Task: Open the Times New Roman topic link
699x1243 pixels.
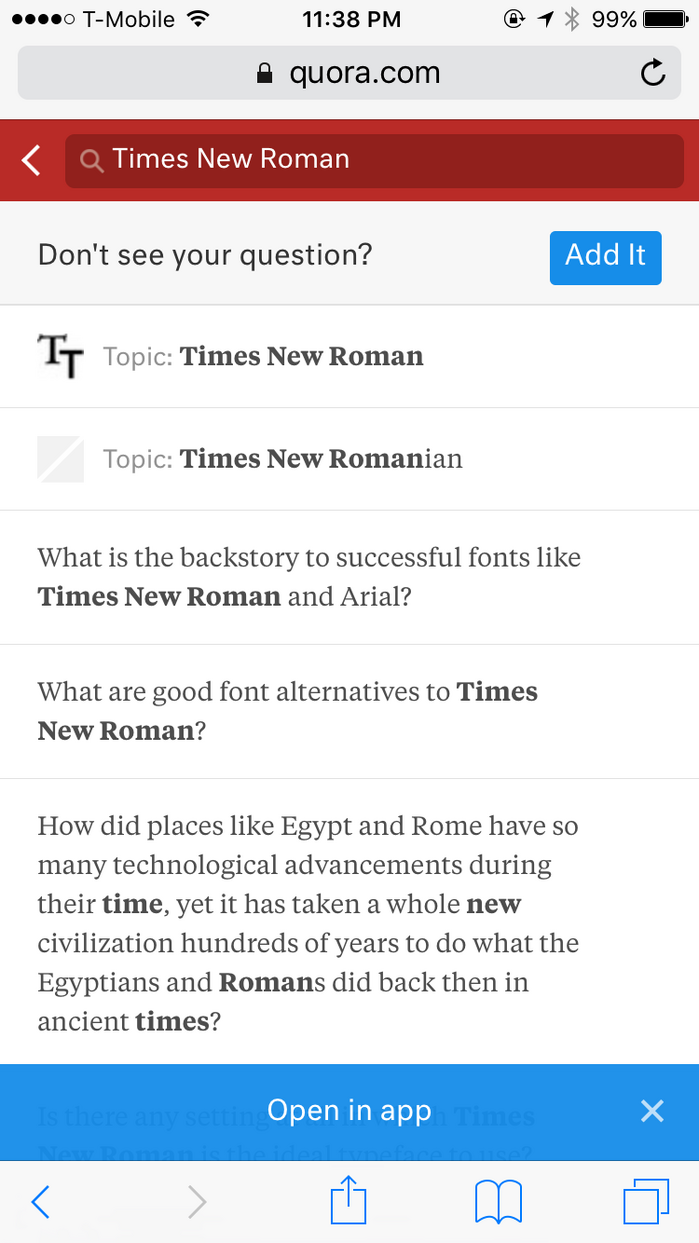Action: tap(300, 356)
